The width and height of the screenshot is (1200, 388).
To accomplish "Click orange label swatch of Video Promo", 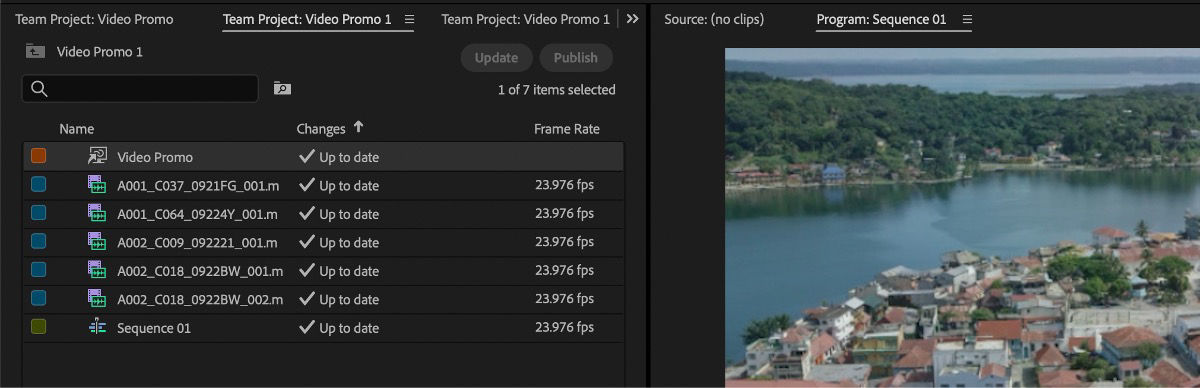I will point(39,156).
